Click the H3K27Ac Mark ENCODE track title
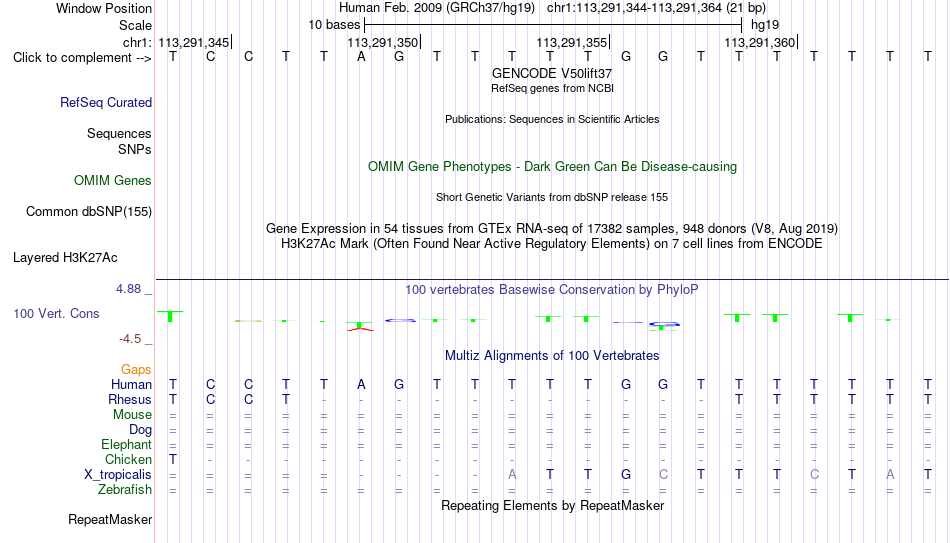Viewport: 950px width, 543px height. pyautogui.click(x=552, y=244)
